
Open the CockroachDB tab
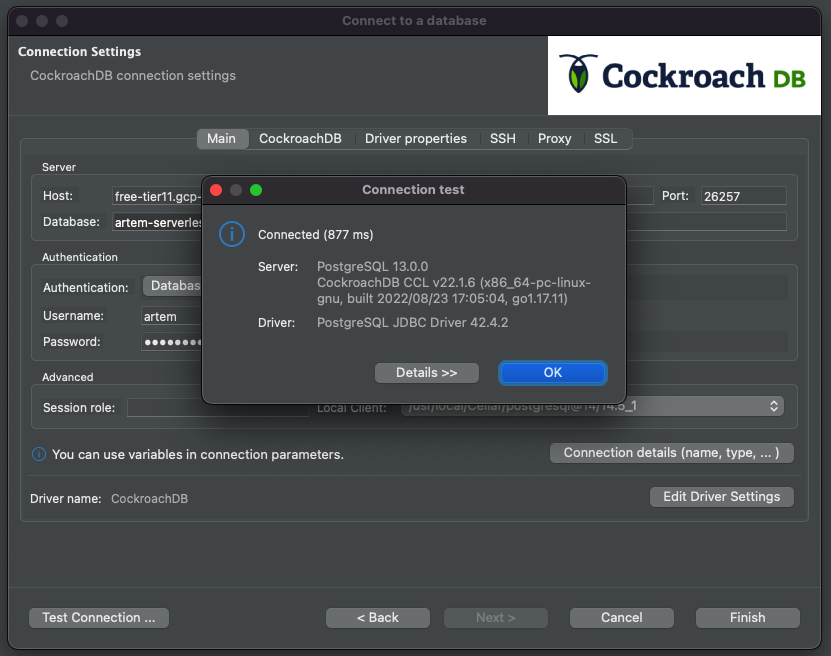(x=300, y=139)
